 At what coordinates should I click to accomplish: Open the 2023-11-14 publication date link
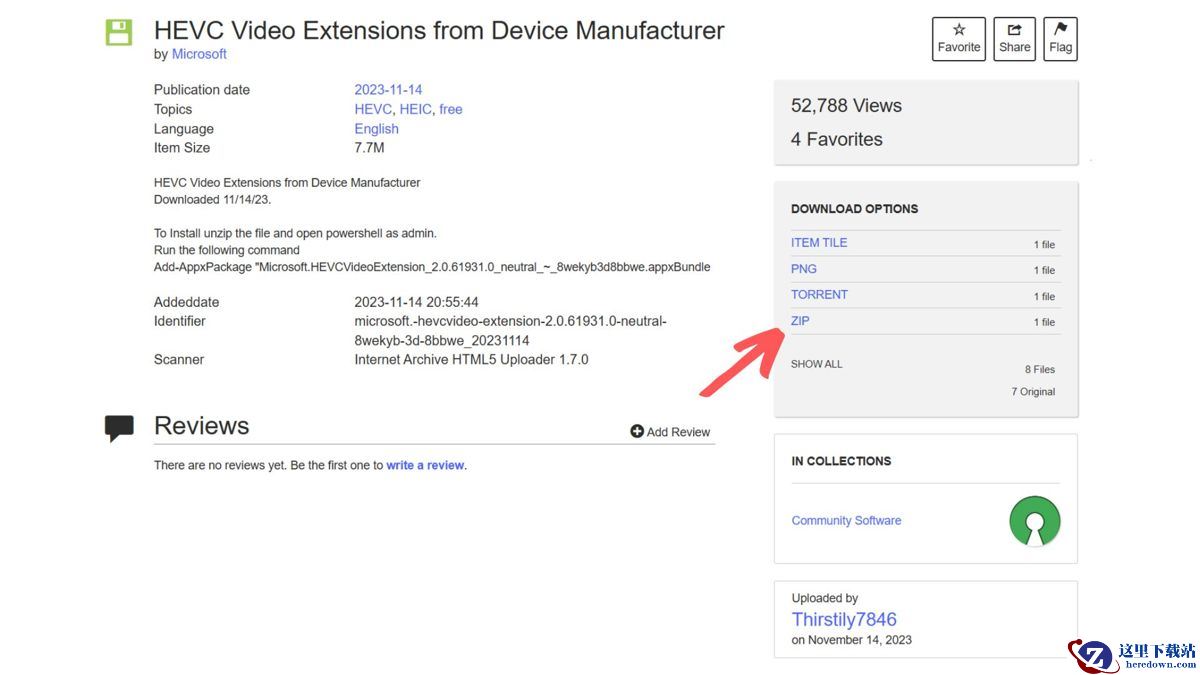tap(388, 90)
